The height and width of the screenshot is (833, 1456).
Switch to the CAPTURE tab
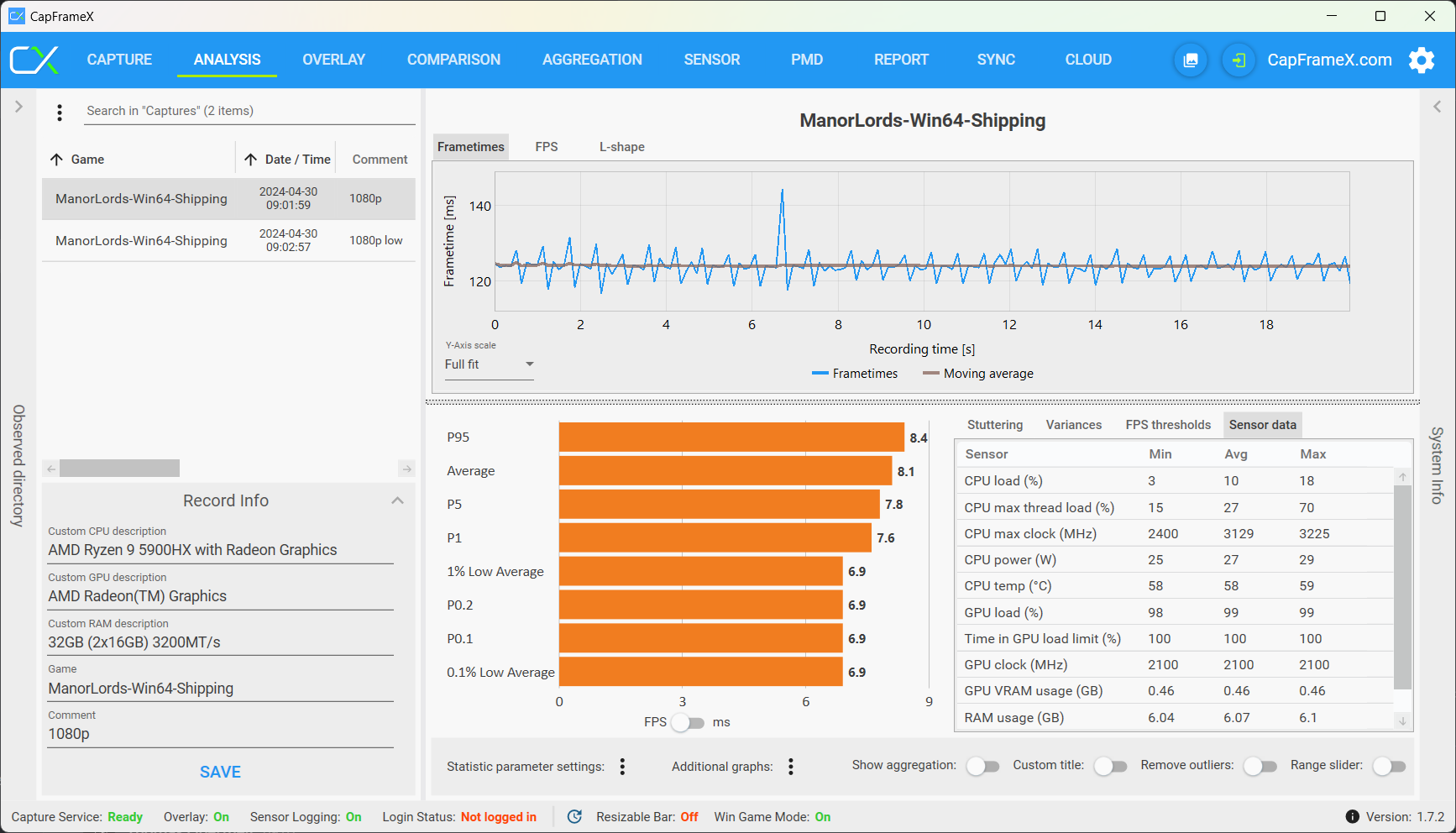(119, 60)
